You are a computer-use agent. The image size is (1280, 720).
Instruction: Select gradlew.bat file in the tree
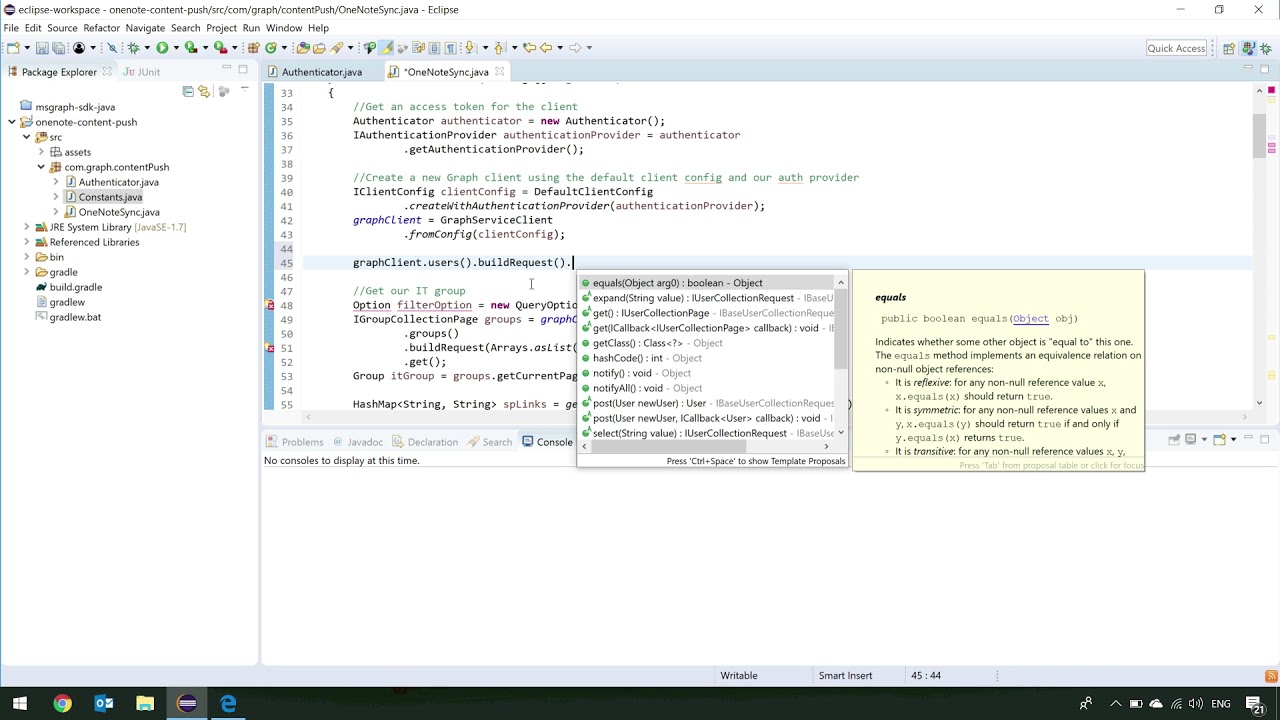tap(67, 317)
